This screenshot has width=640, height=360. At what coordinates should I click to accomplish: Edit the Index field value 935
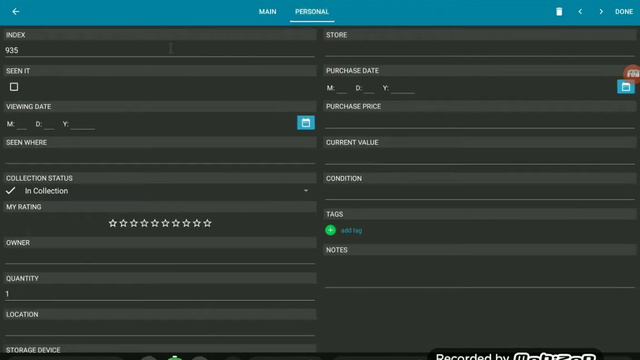[x=159, y=50]
